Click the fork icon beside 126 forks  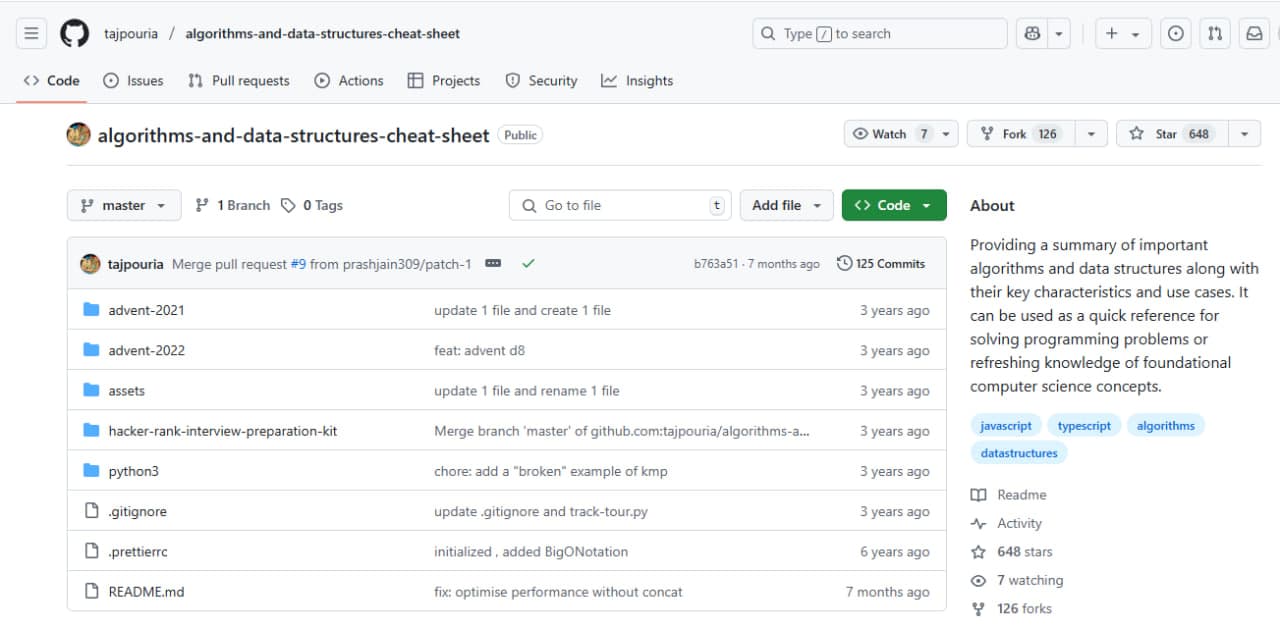(x=978, y=609)
